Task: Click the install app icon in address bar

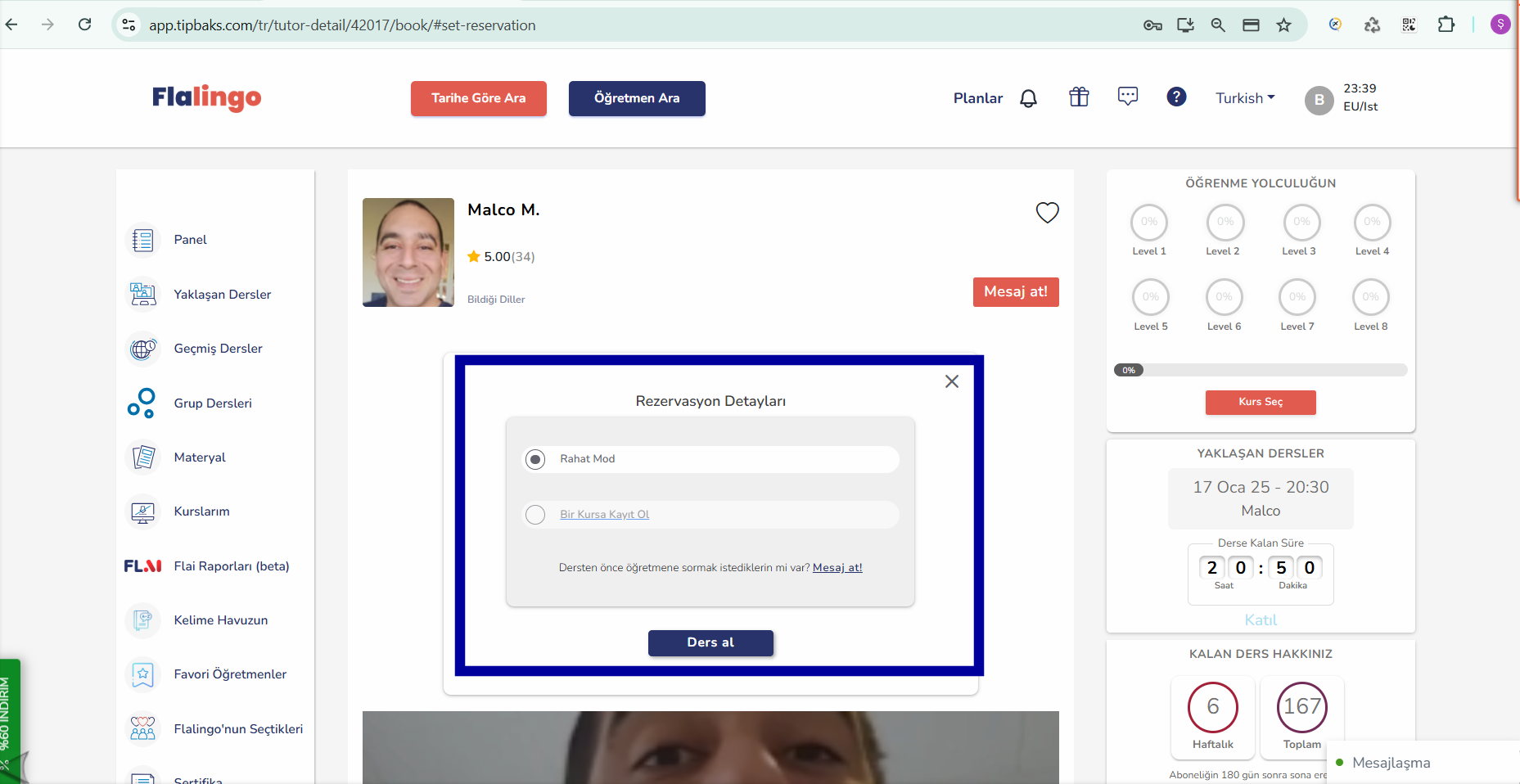Action: [x=1185, y=25]
